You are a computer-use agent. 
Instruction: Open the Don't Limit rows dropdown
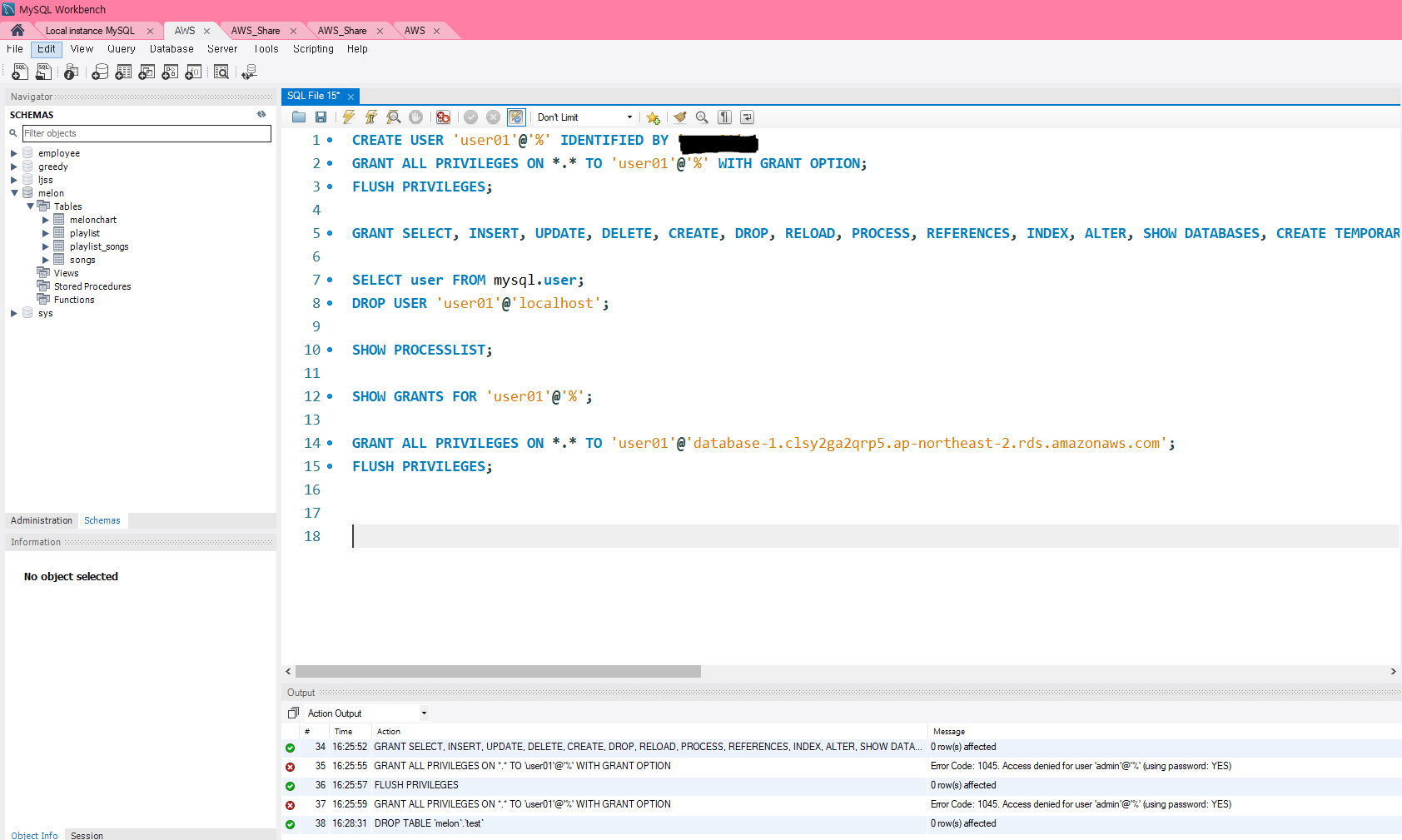(x=584, y=117)
